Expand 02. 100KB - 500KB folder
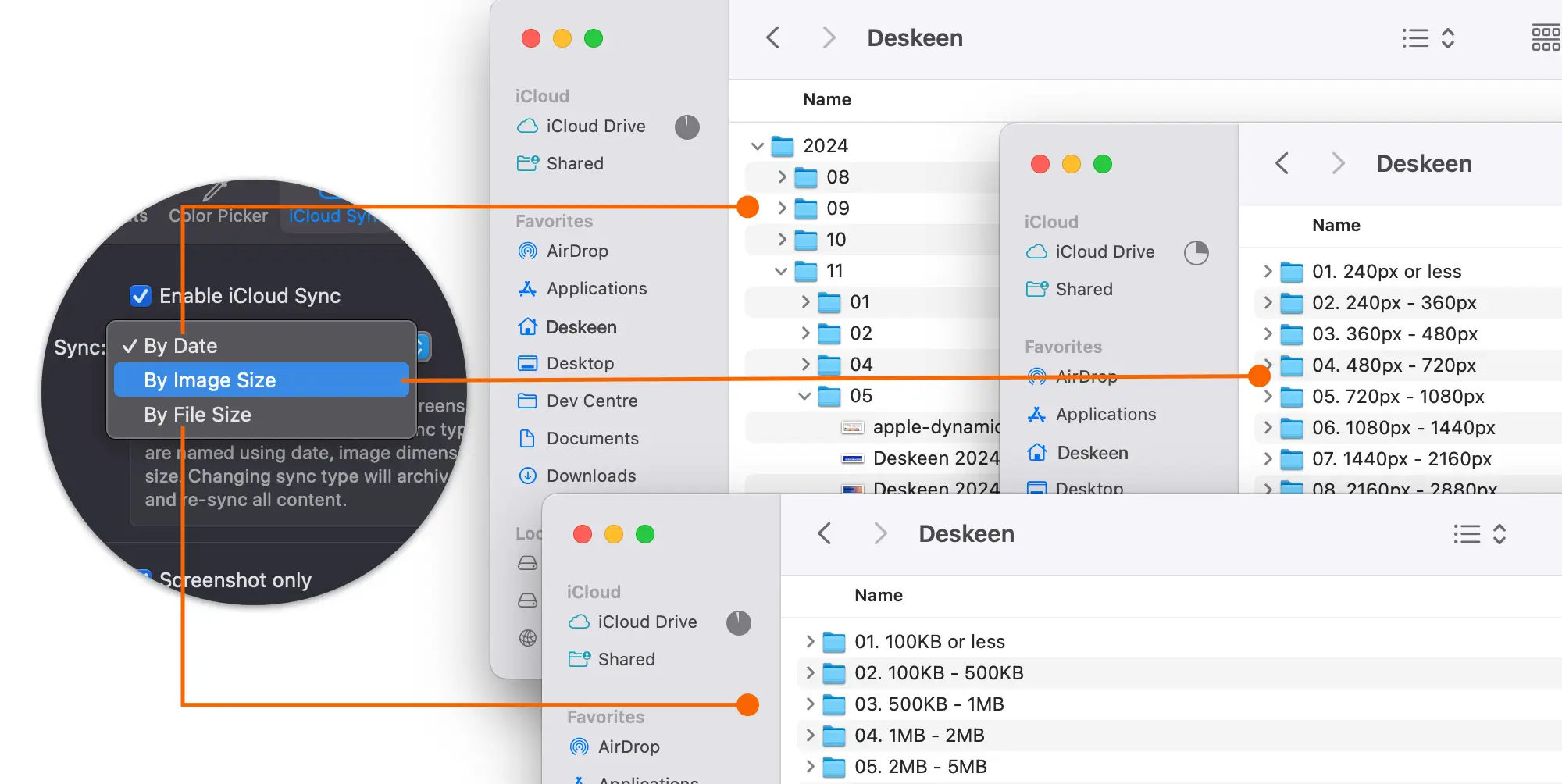This screenshot has width=1562, height=784. (x=810, y=673)
